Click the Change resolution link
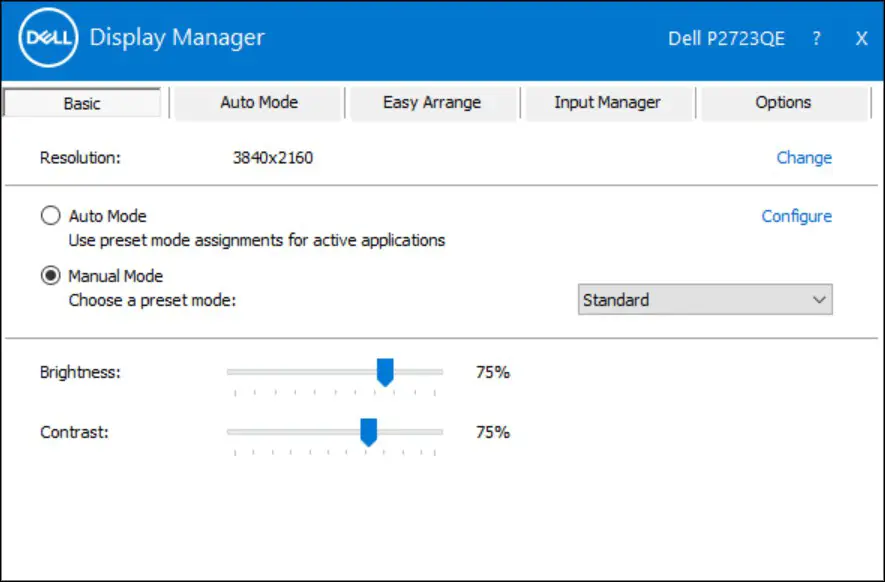 804,158
